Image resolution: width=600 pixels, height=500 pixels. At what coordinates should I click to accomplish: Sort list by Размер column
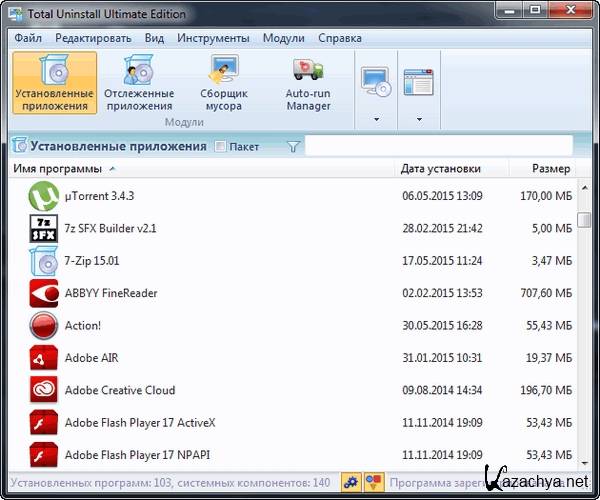(x=551, y=169)
